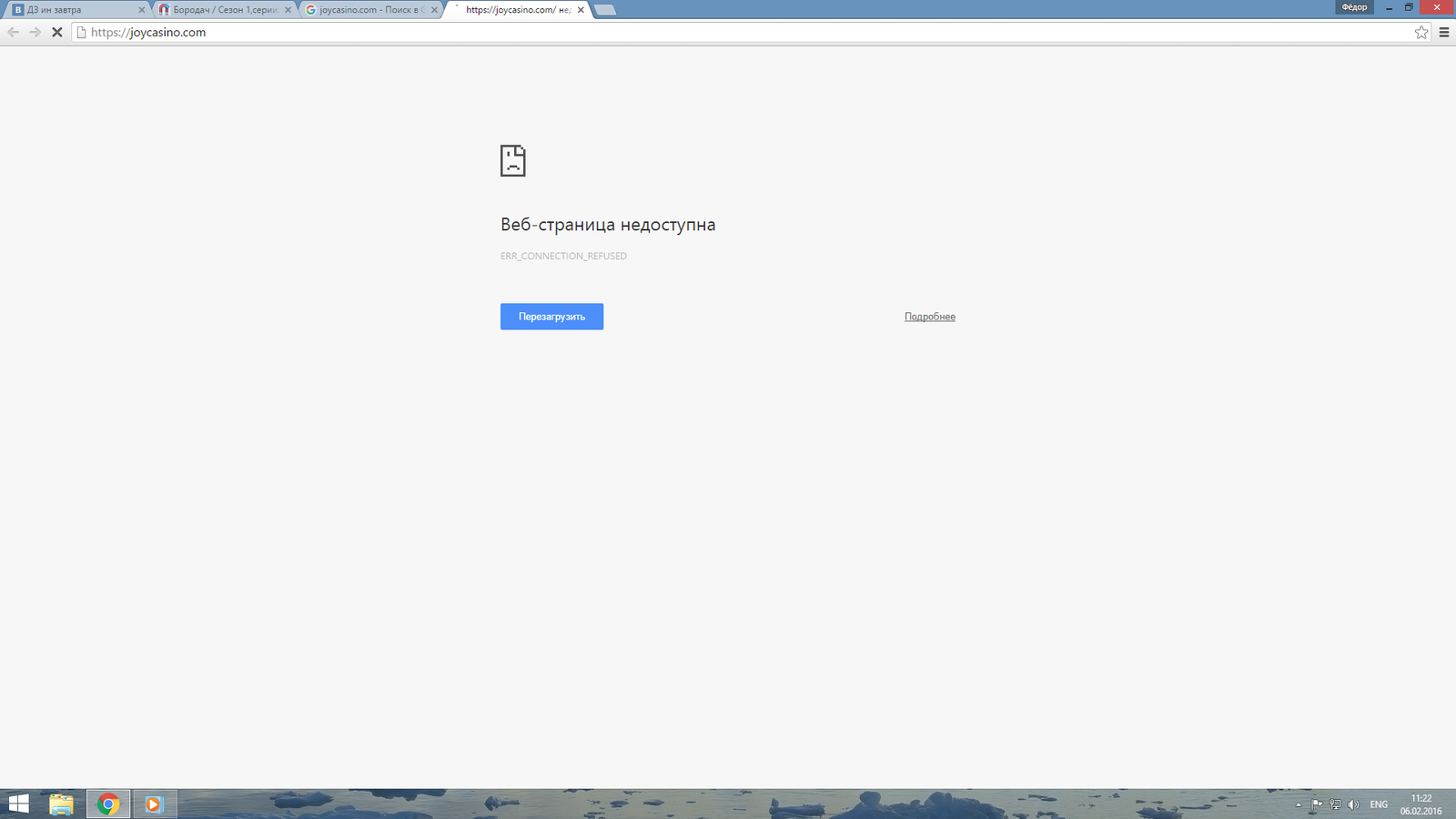Open the Chrome hamburger menu
This screenshot has width=1456, height=819.
click(1443, 33)
